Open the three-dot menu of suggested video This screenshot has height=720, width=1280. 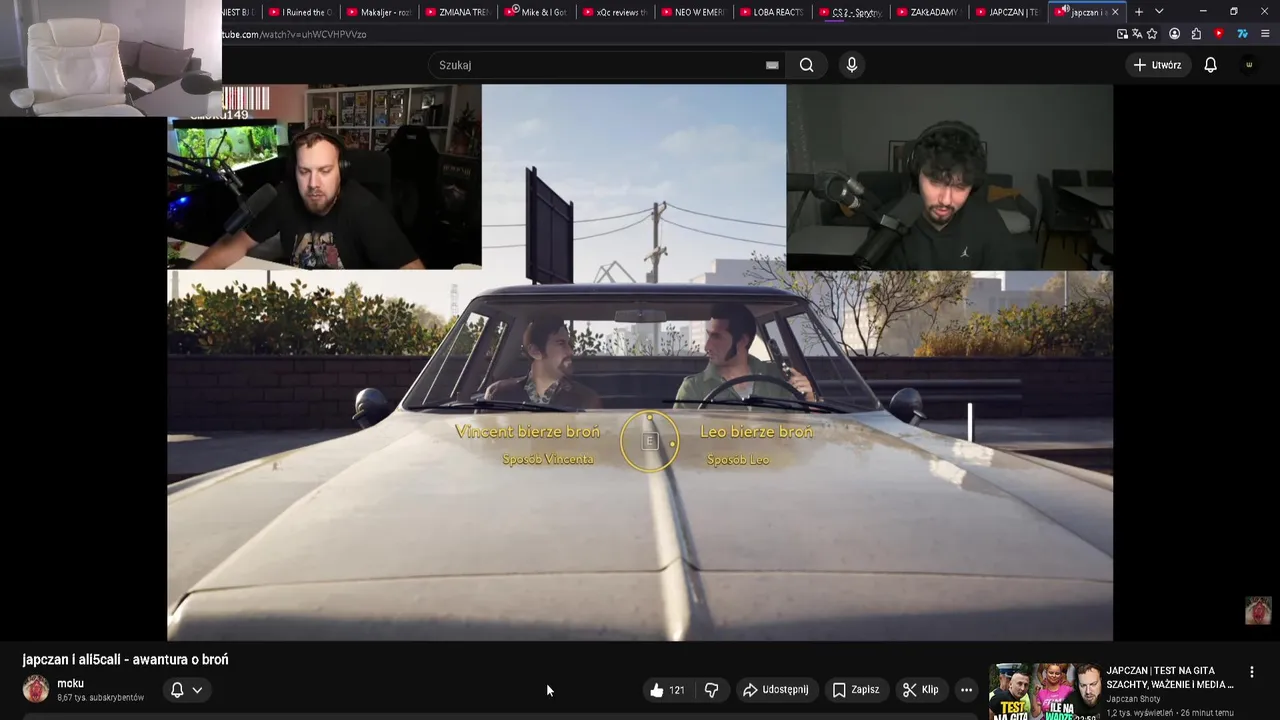pyautogui.click(x=1251, y=672)
